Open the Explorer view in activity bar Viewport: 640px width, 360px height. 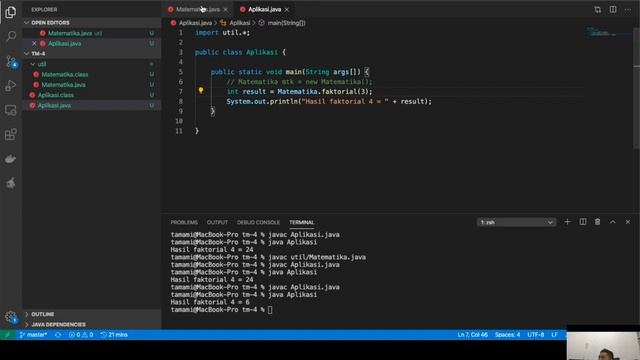[11, 12]
